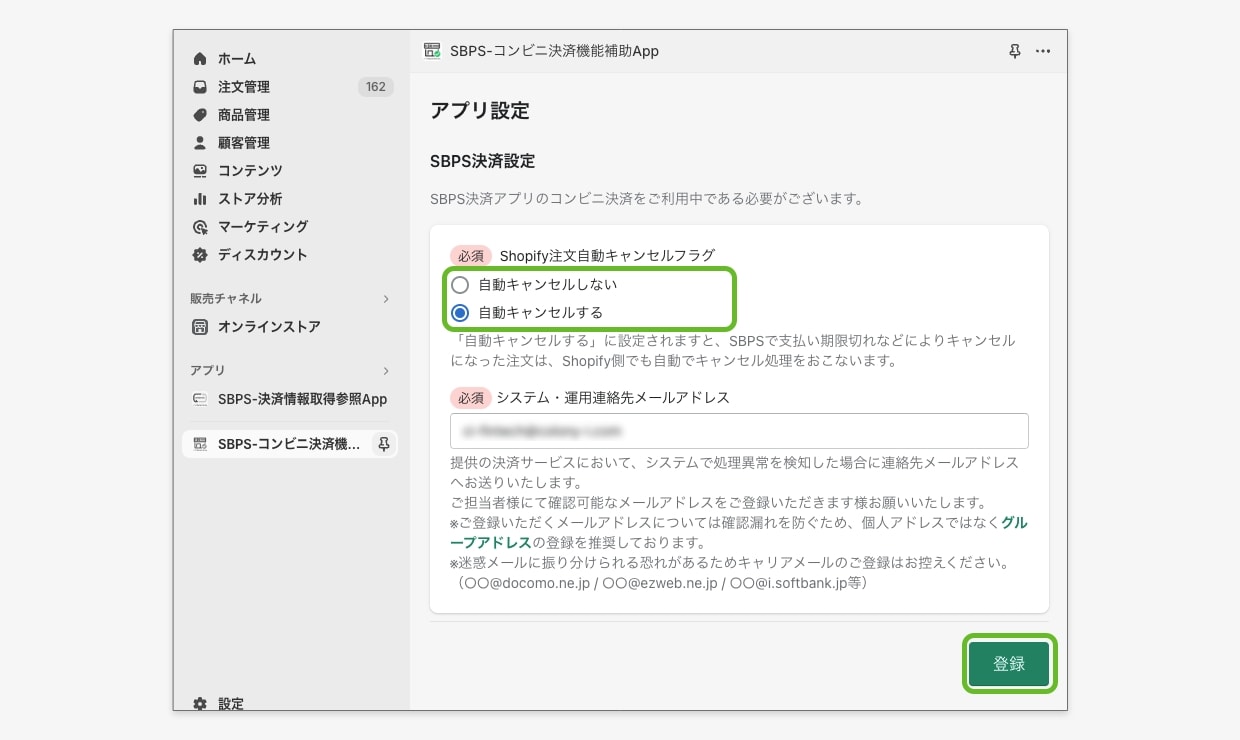The image size is (1240, 740).
Task: Click the マーケティング target icon
Action: pyautogui.click(x=200, y=227)
